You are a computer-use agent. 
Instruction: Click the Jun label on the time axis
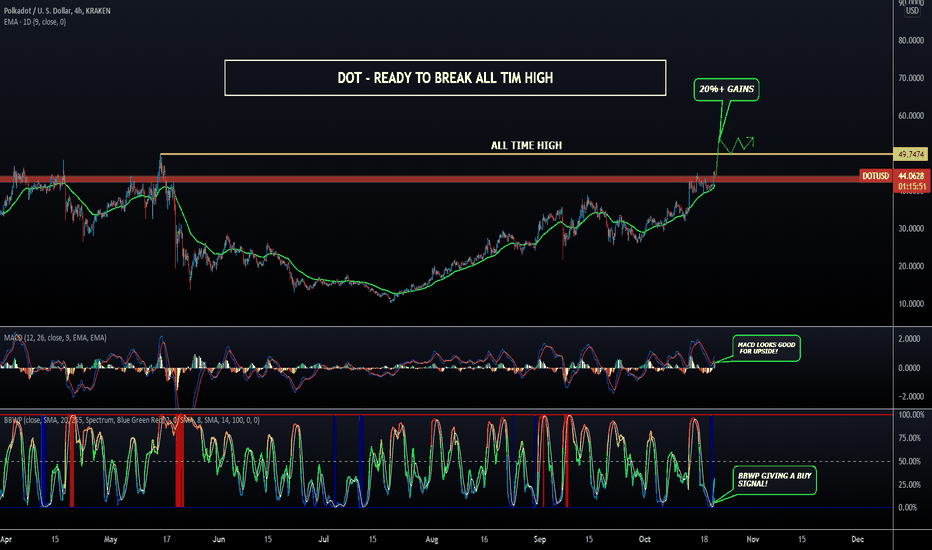click(219, 540)
